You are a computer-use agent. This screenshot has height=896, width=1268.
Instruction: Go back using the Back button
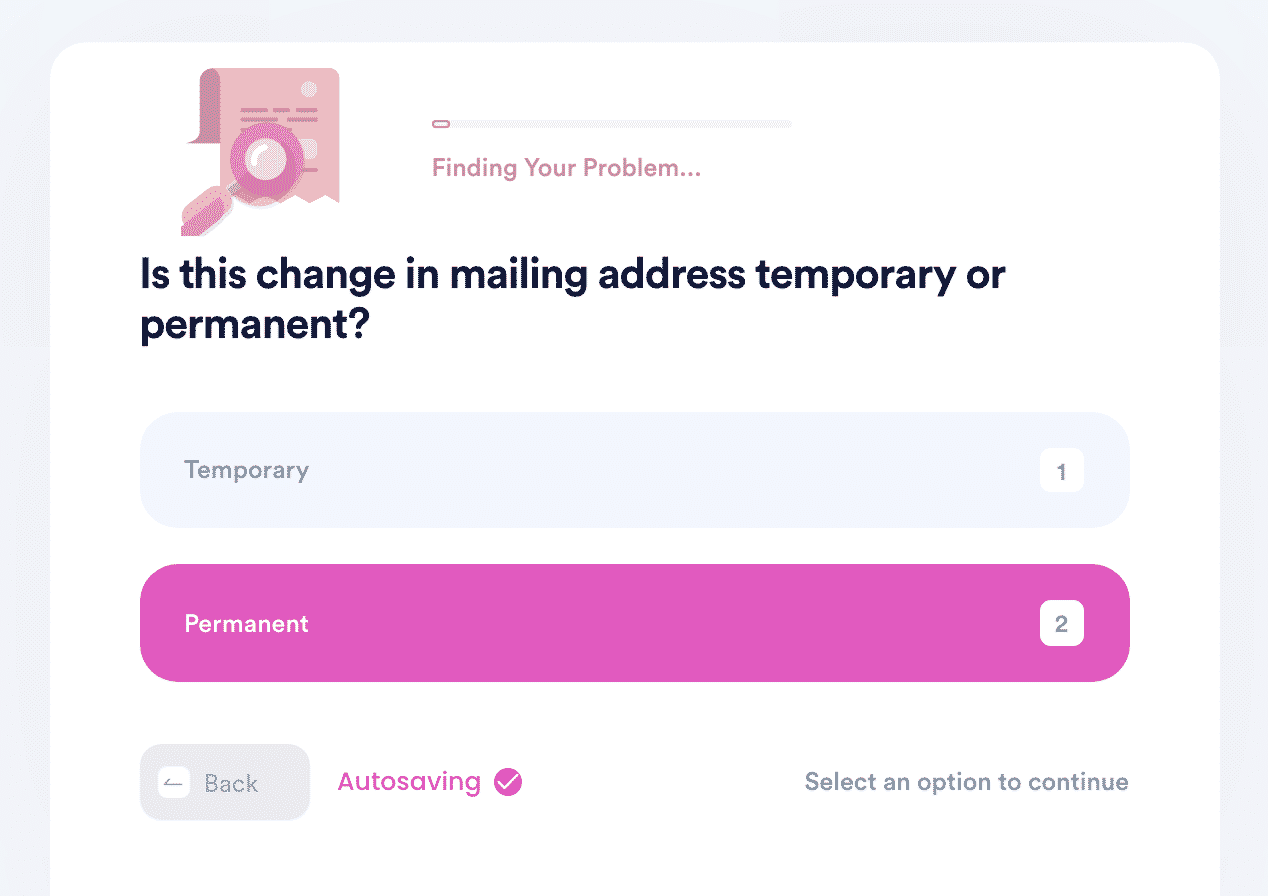pos(225,782)
